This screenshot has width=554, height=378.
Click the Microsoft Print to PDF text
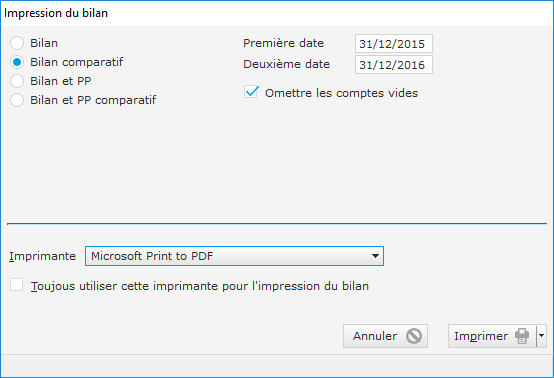tap(152, 256)
